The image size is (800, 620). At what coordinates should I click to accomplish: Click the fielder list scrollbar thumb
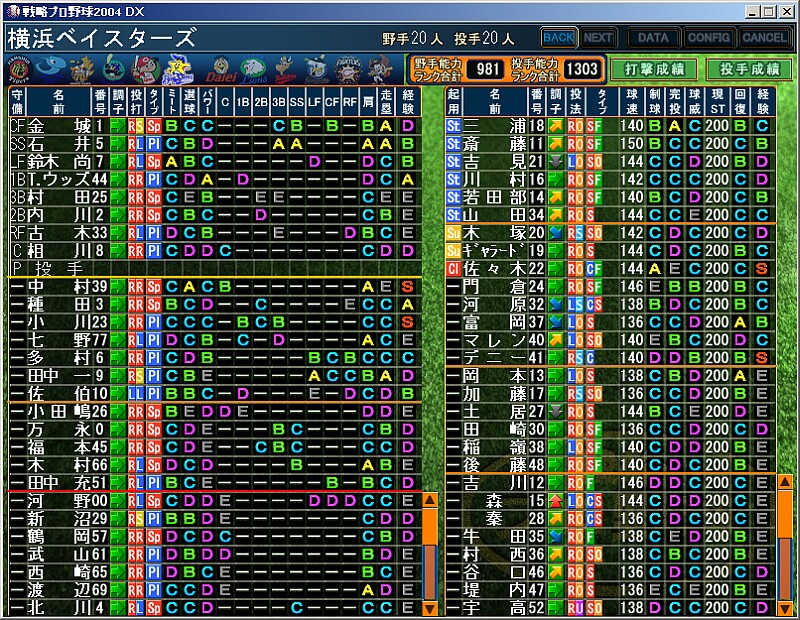pyautogui.click(x=430, y=527)
